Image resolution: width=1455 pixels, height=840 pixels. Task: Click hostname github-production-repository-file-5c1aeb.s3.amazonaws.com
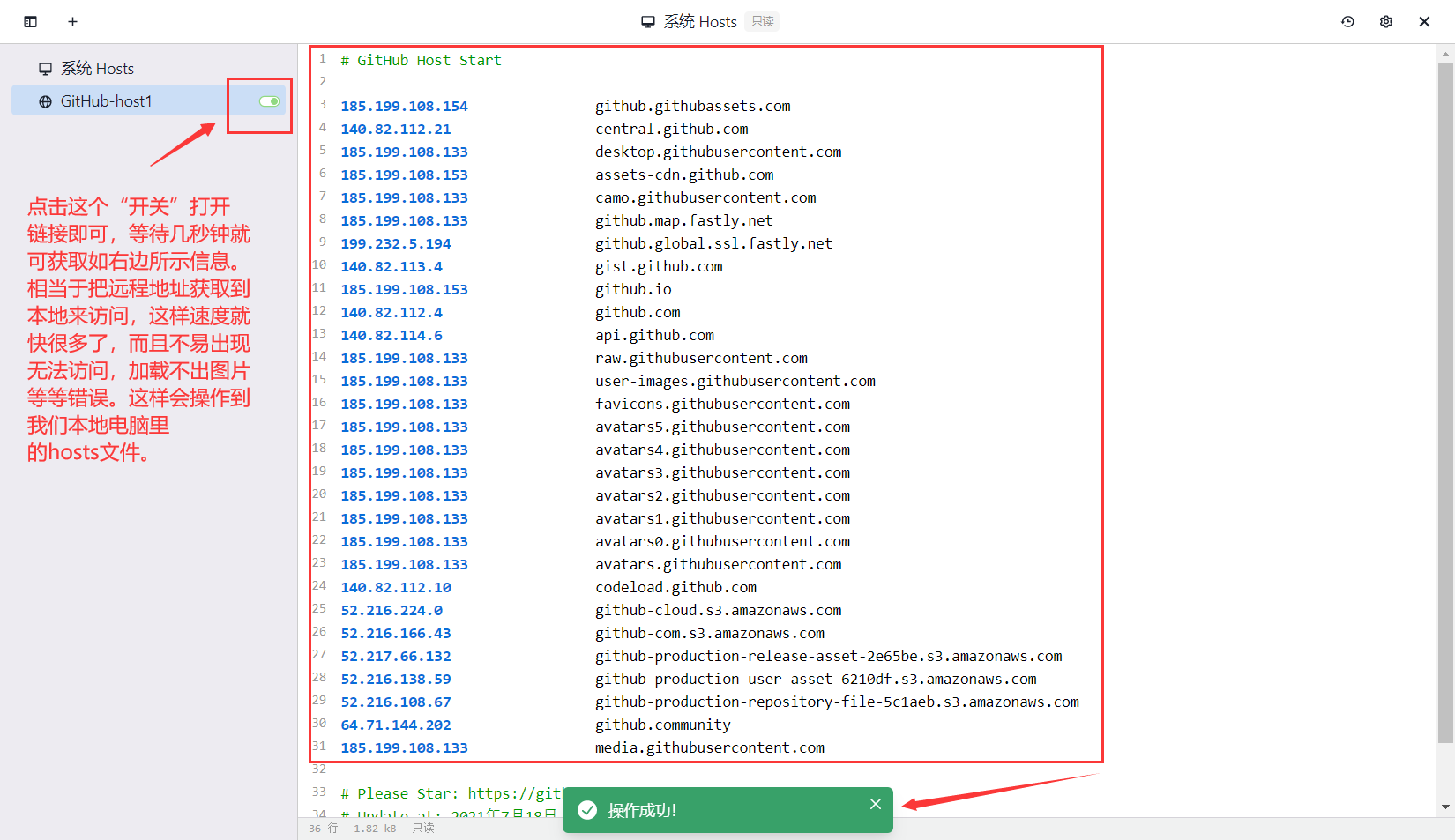[837, 702]
